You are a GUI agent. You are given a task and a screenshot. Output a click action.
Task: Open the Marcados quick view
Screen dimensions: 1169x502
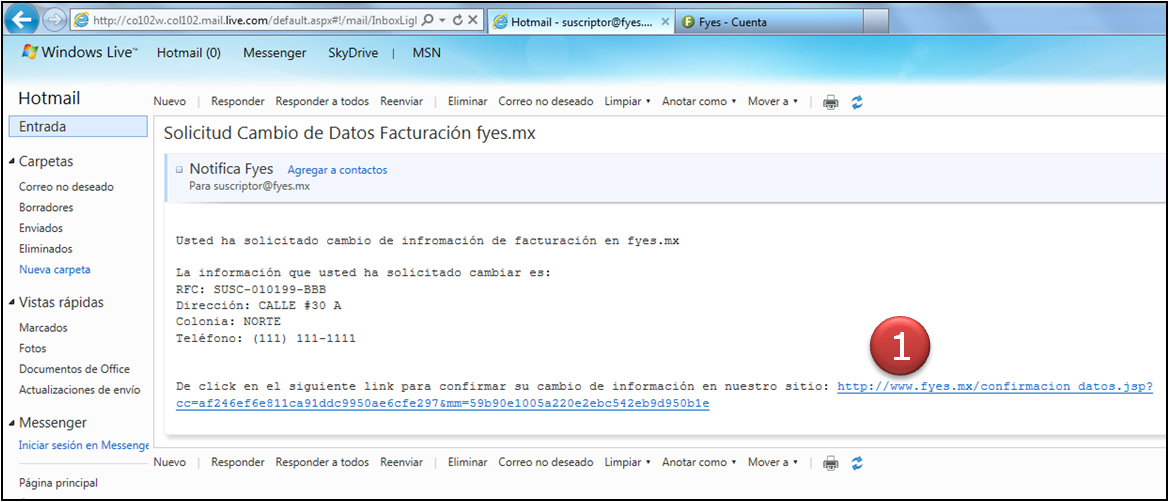[x=43, y=327]
